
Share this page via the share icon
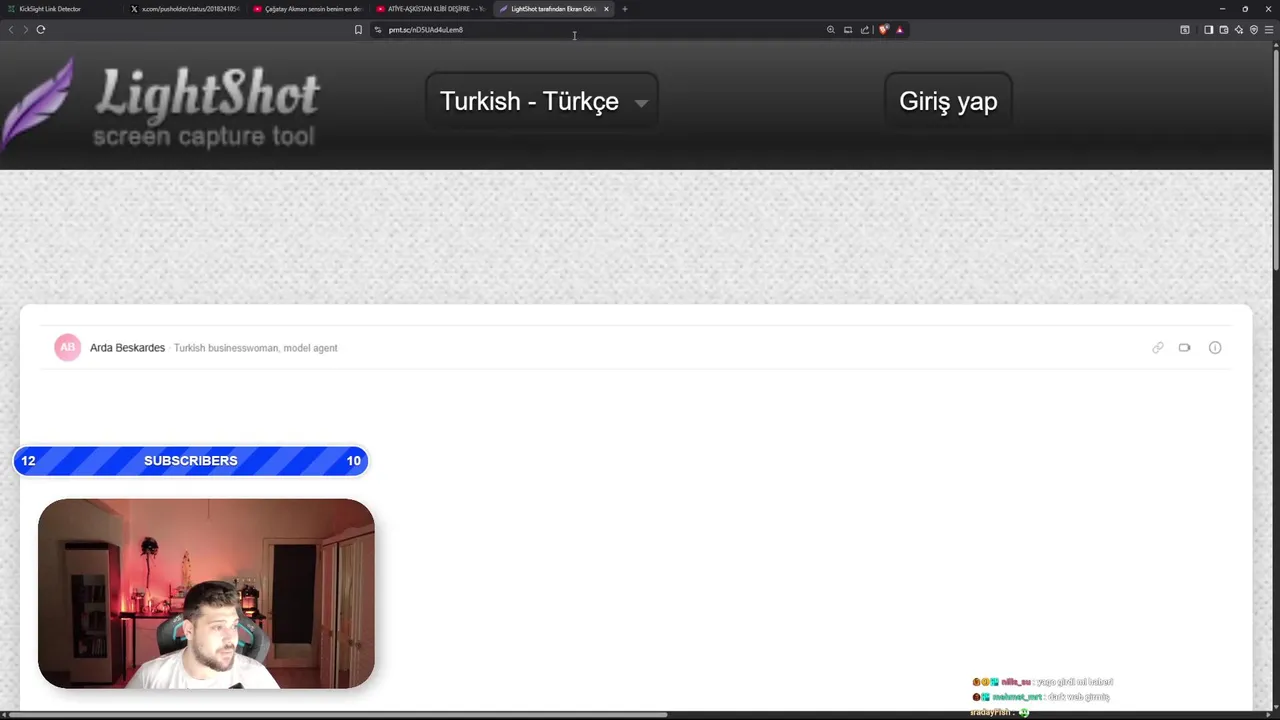coord(865,30)
